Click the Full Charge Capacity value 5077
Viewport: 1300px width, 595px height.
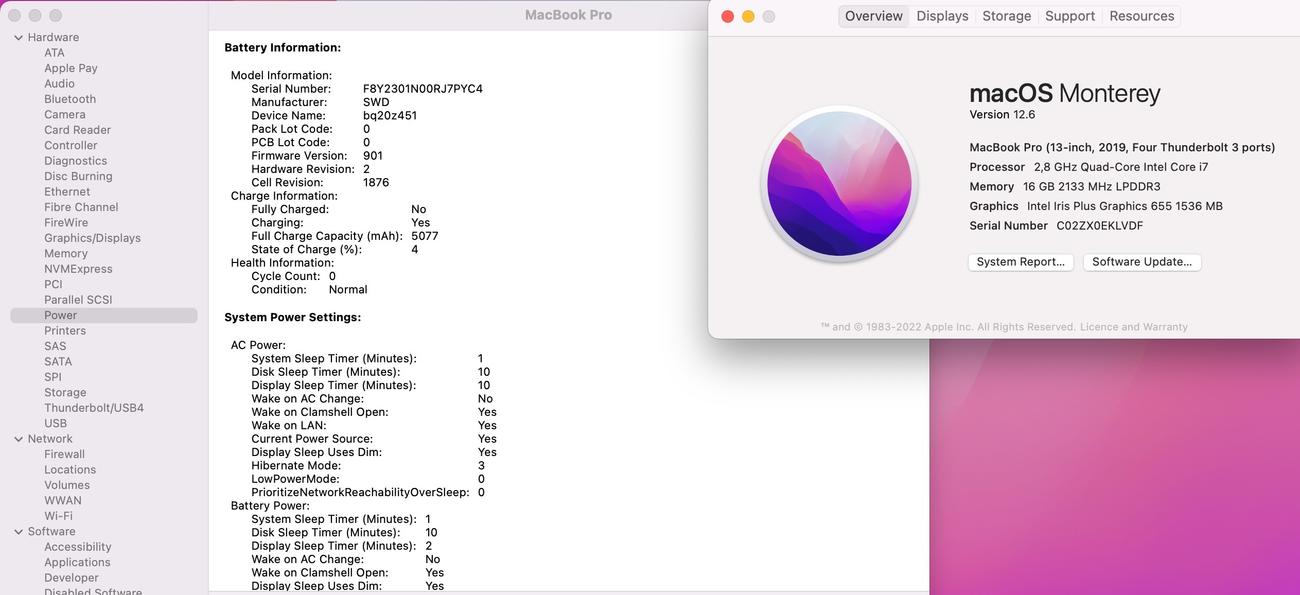tap(425, 236)
